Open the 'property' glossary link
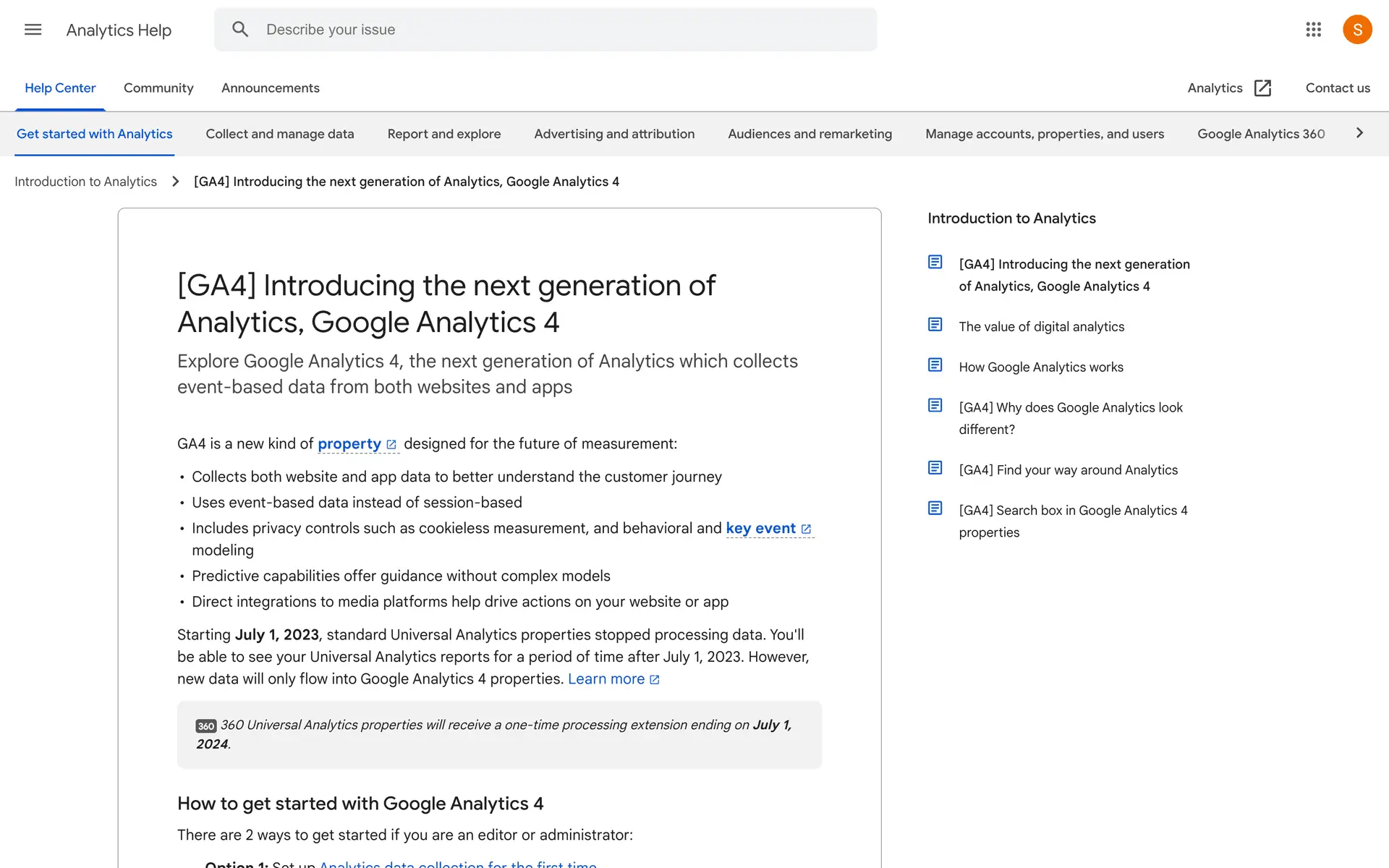Screen dimensions: 1389x868 349,444
